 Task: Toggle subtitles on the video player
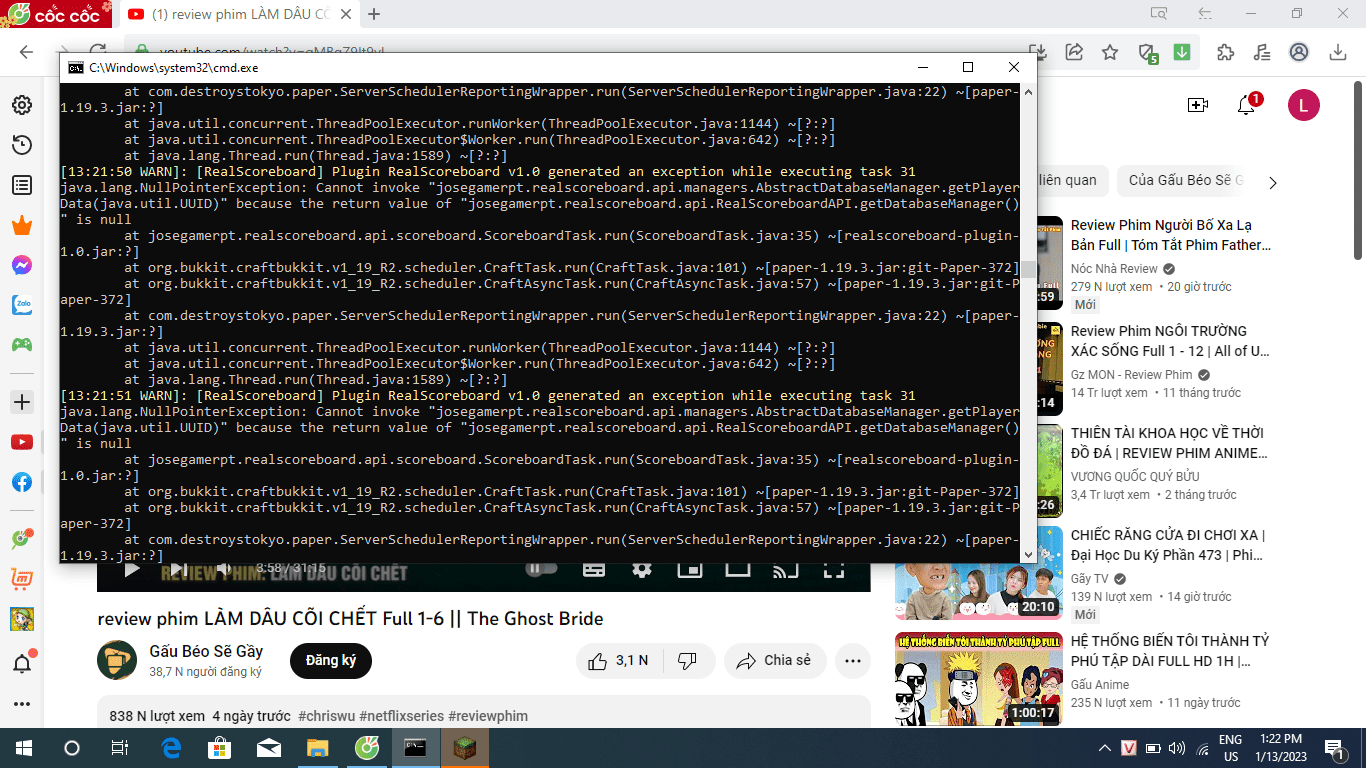click(594, 571)
